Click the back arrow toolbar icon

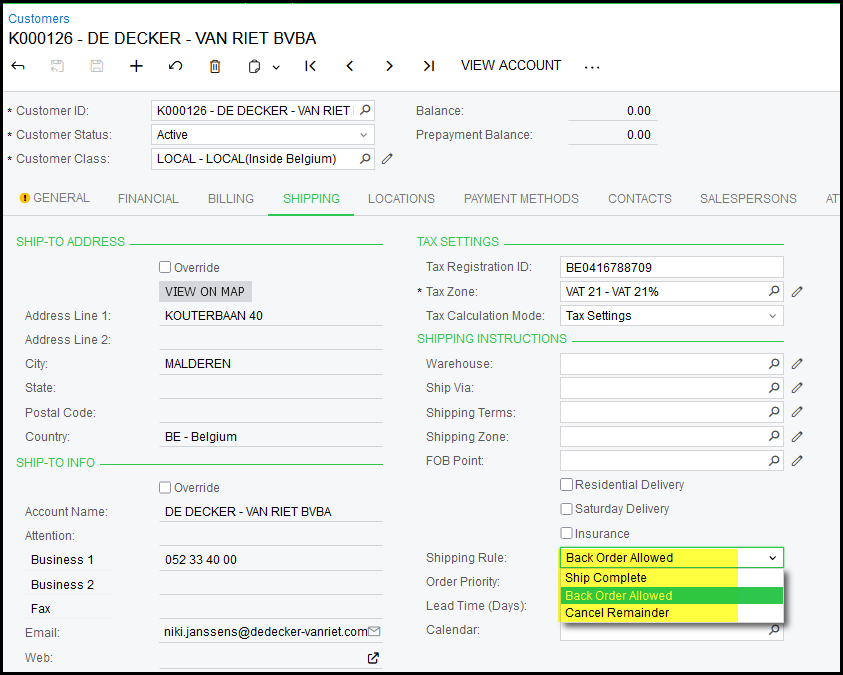pyautogui.click(x=18, y=66)
